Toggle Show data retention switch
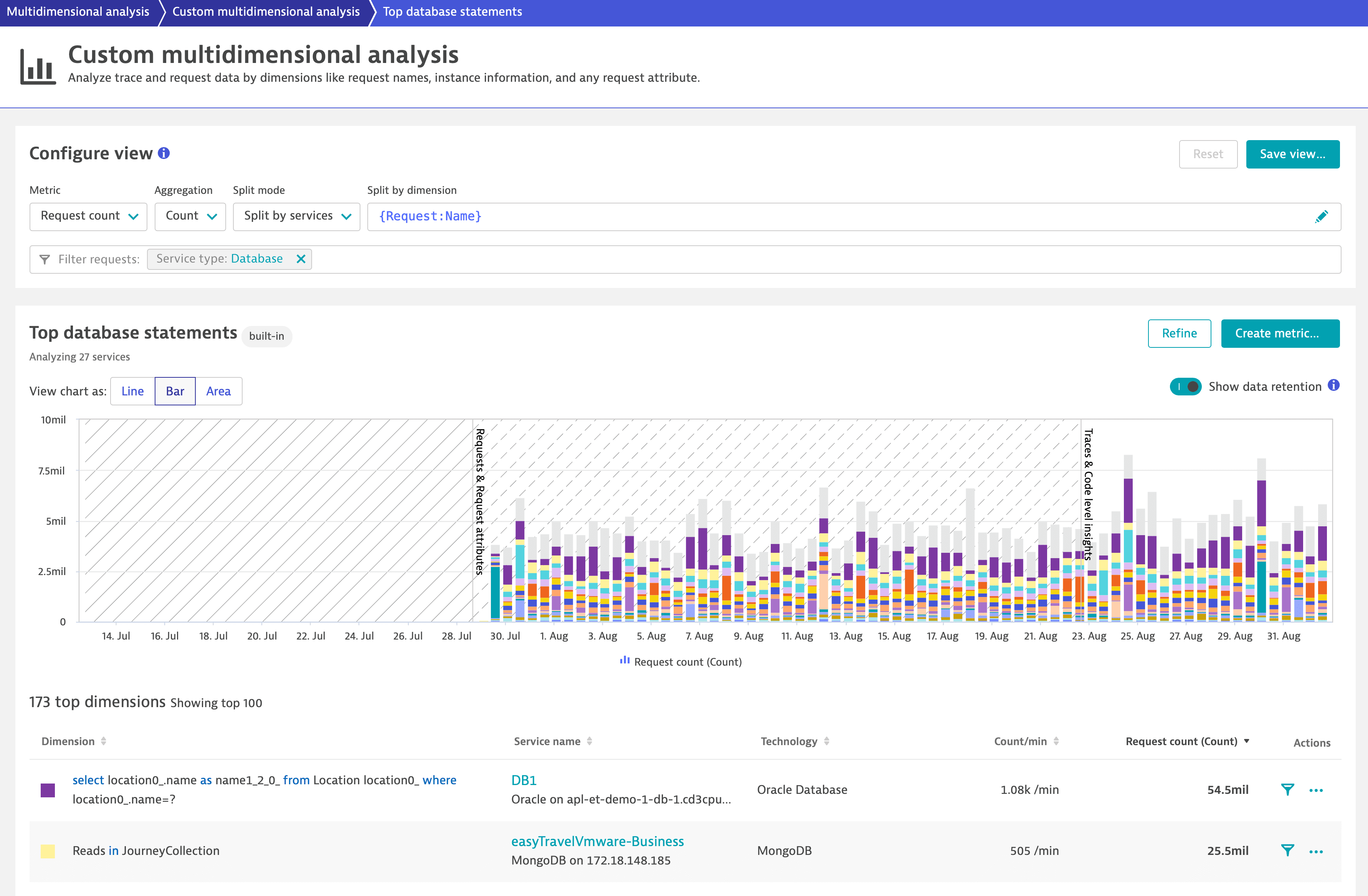 pyautogui.click(x=1185, y=387)
